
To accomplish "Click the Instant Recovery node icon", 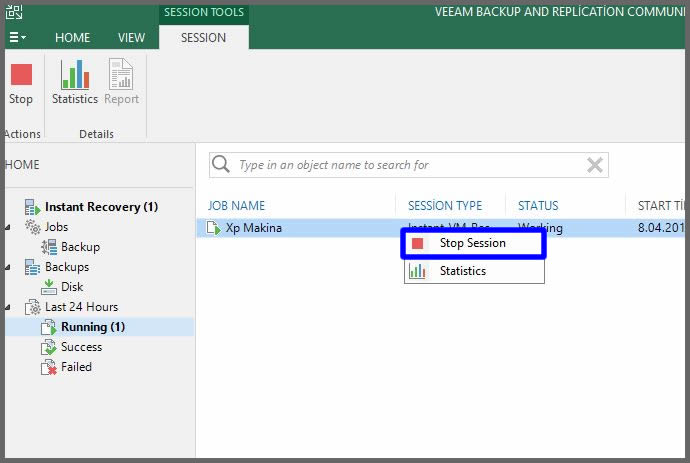I will point(33,207).
